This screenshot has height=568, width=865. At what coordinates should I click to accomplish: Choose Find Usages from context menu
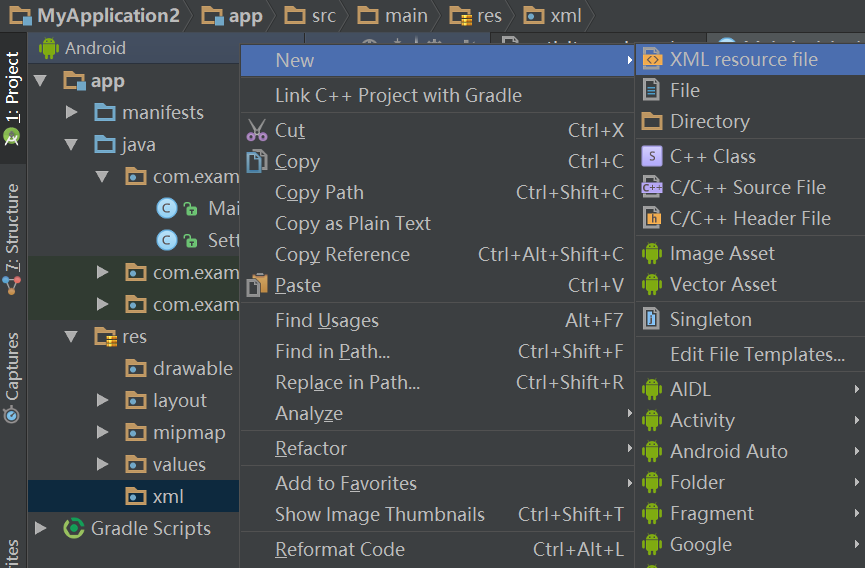[x=327, y=321]
